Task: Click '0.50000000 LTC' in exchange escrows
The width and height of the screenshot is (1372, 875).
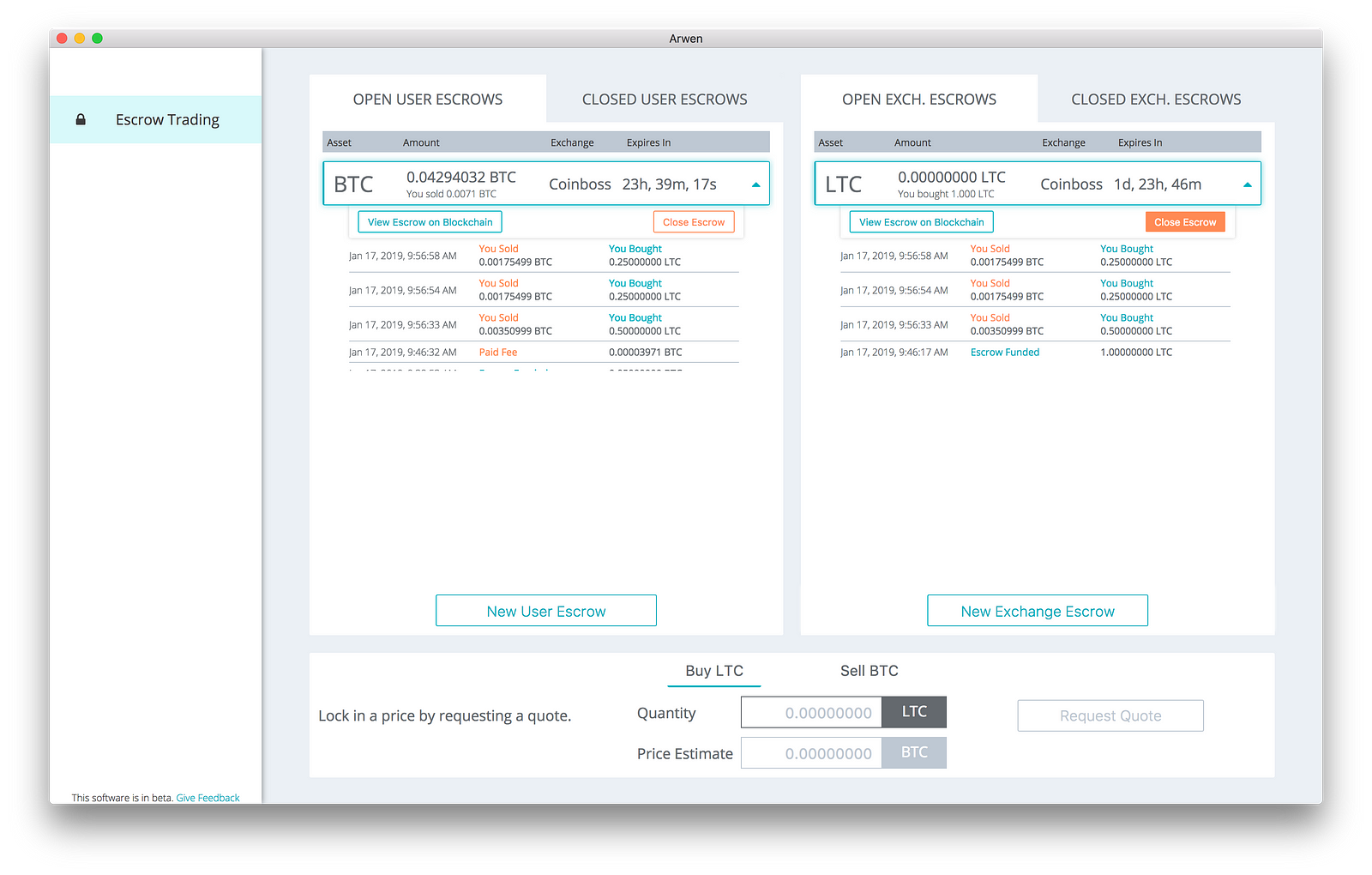Action: 1136,331
